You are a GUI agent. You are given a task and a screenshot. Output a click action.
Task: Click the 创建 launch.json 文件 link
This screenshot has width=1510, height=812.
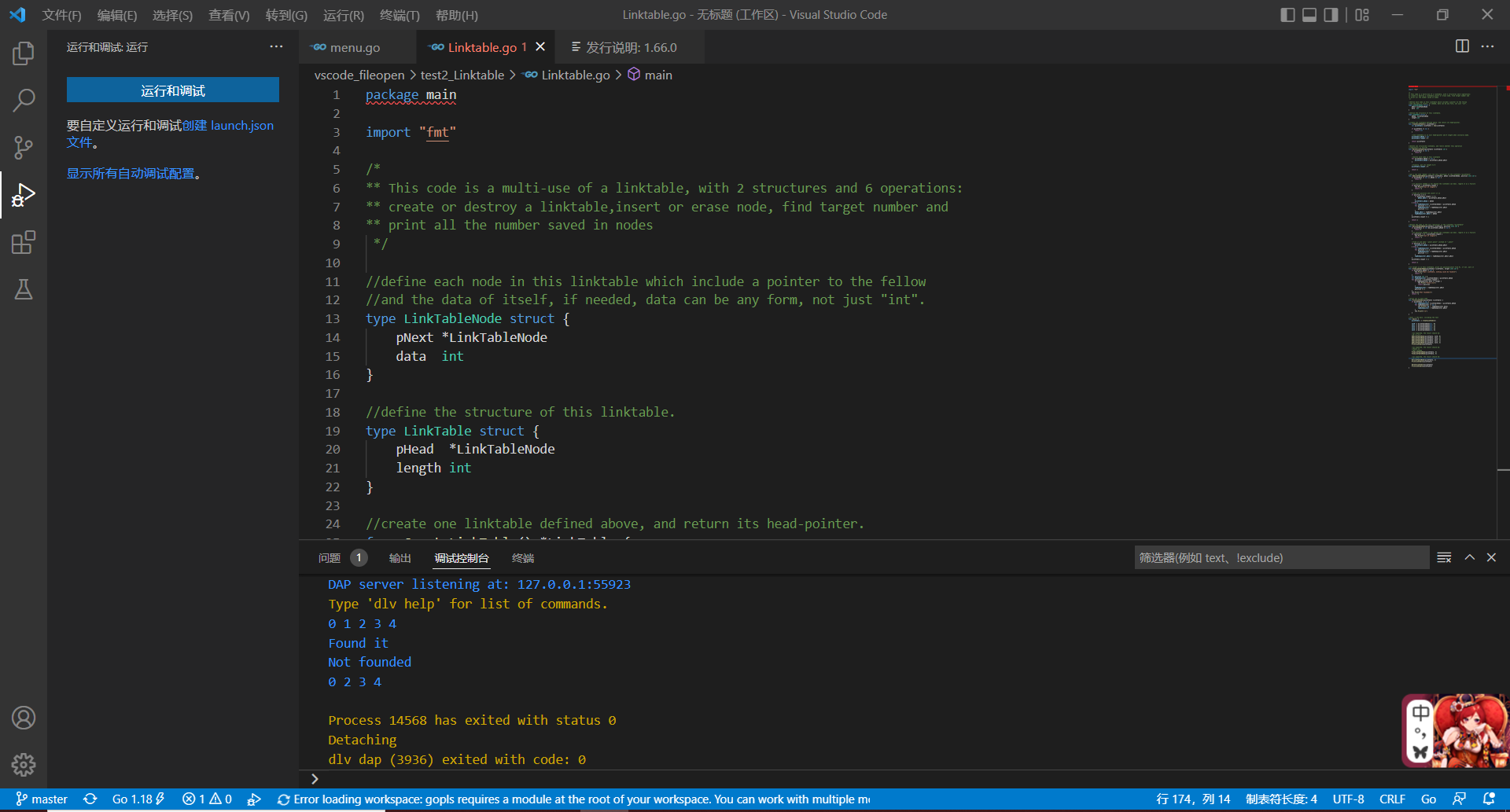click(x=228, y=126)
